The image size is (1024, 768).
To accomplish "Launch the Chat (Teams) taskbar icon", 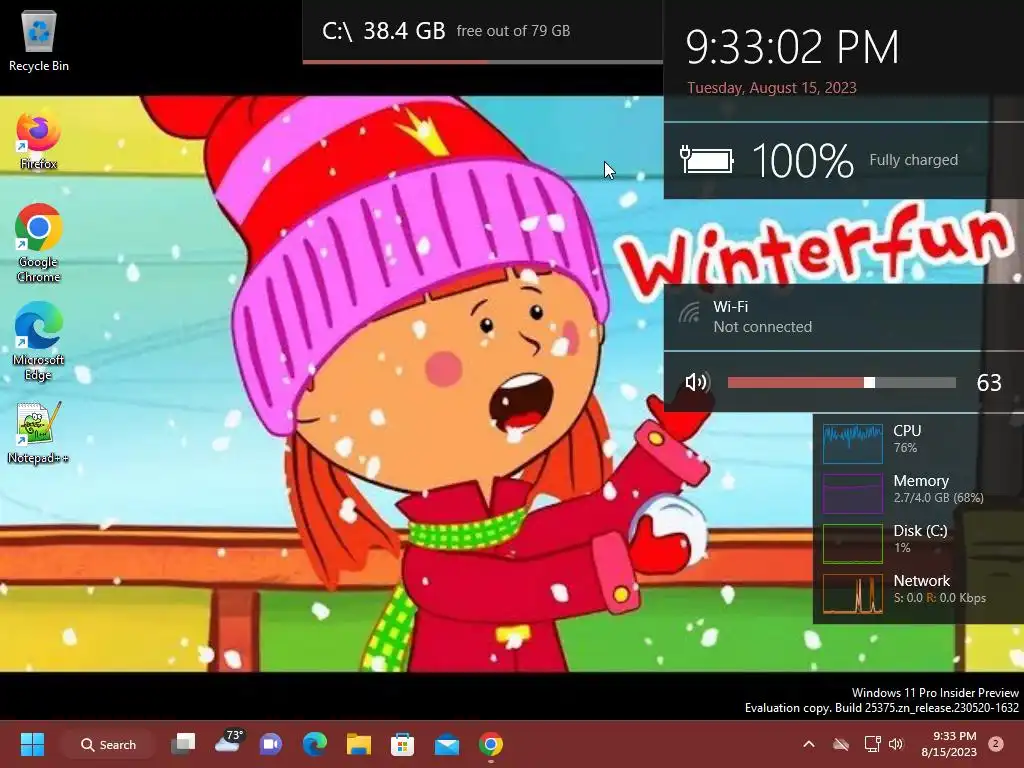I will [270, 744].
